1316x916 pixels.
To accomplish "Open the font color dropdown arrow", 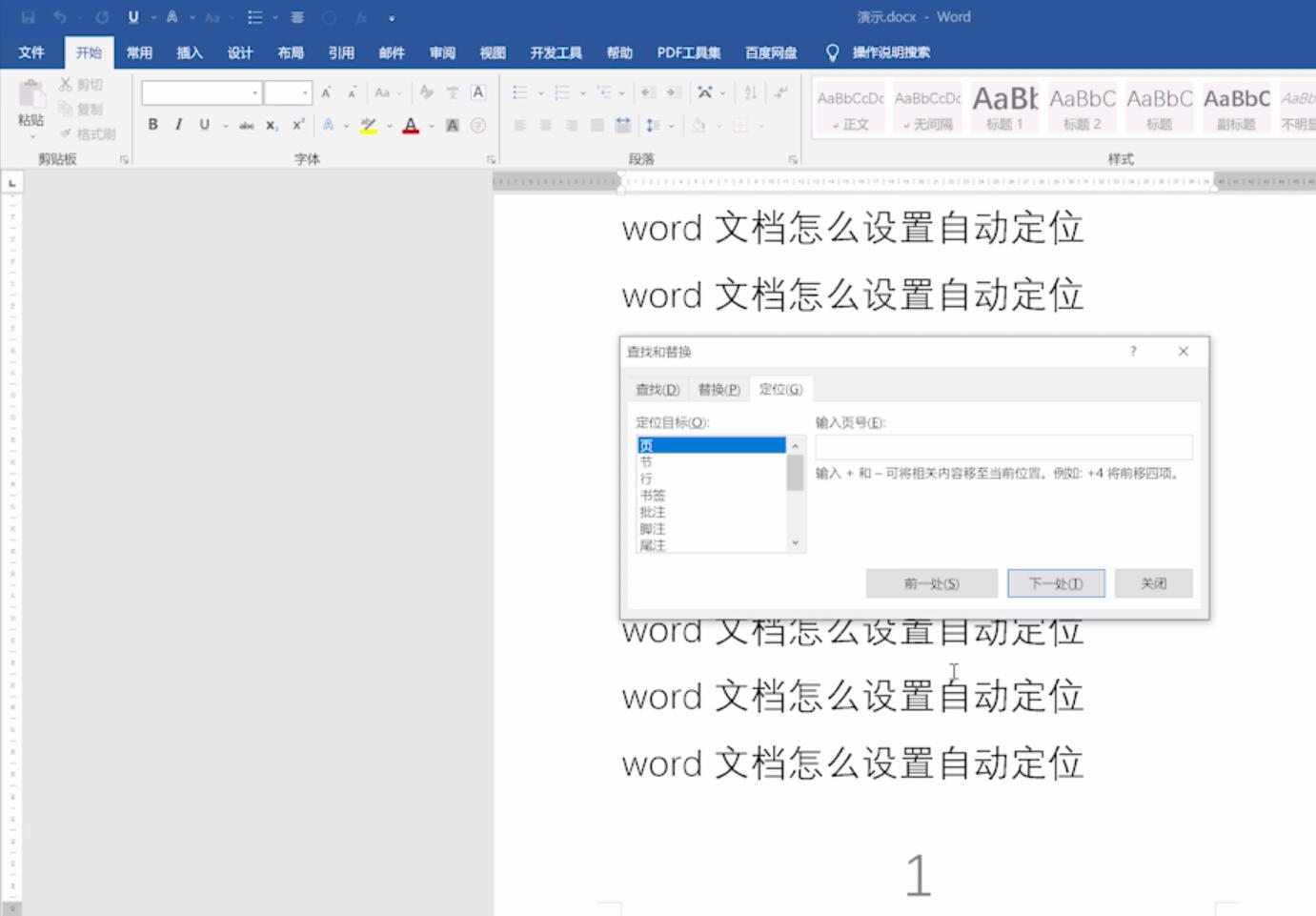I will (x=432, y=126).
